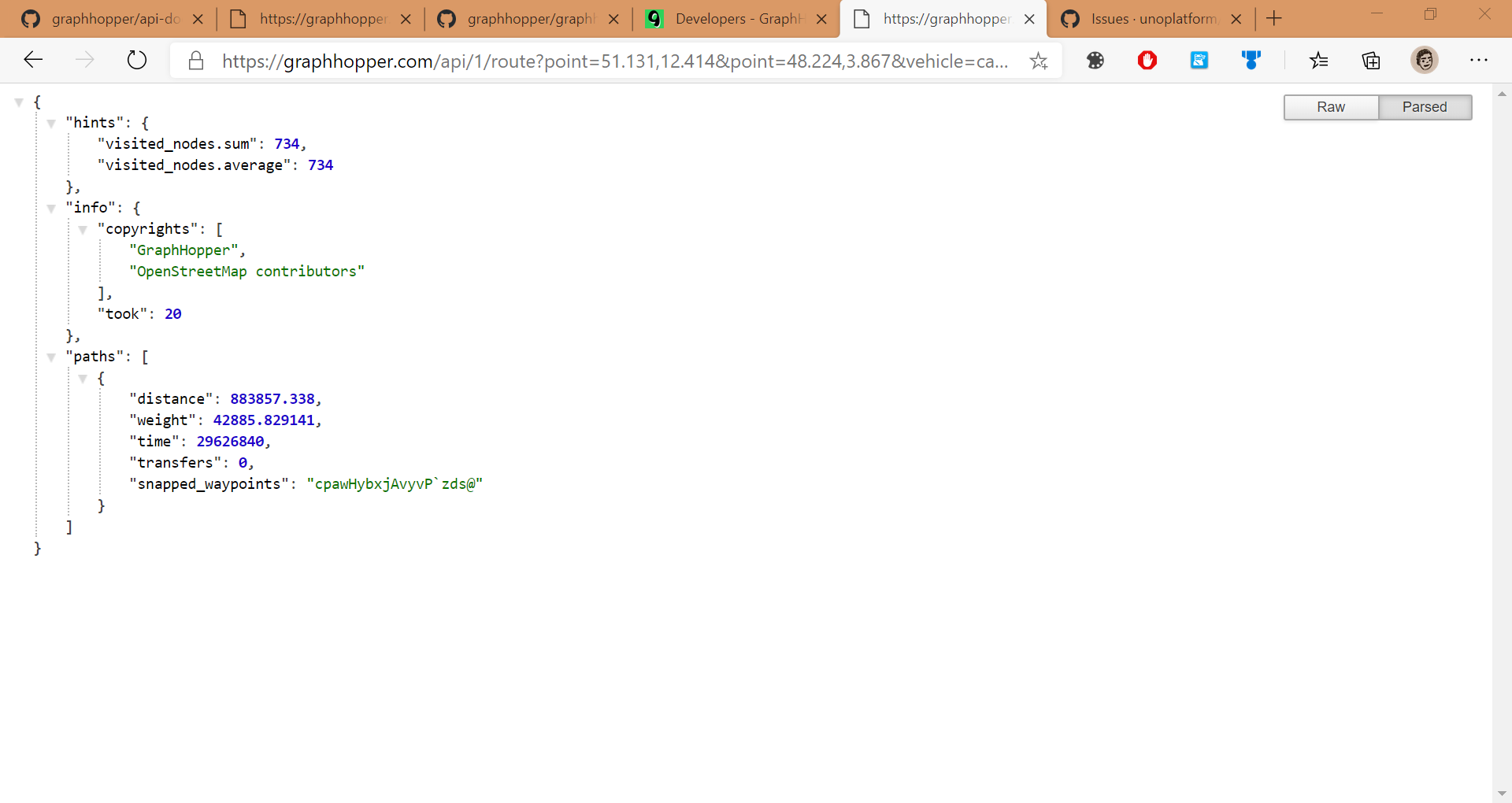Open a new tab with plus button
The image size is (1512, 803).
[x=1274, y=18]
